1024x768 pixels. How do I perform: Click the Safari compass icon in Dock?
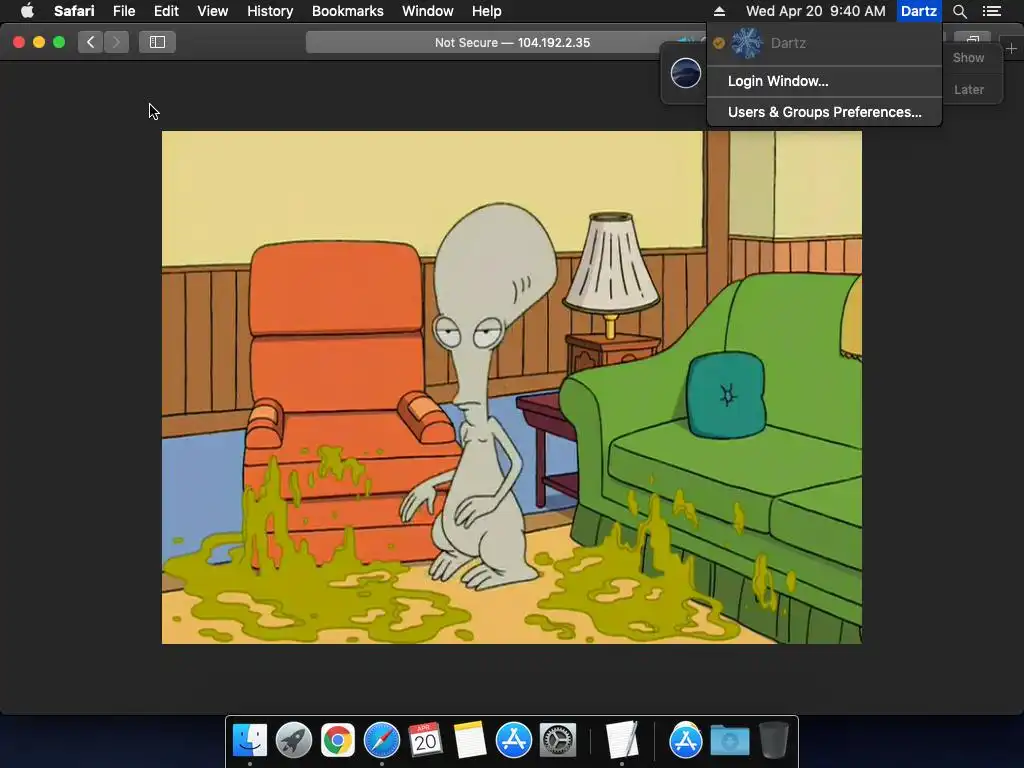coord(381,740)
